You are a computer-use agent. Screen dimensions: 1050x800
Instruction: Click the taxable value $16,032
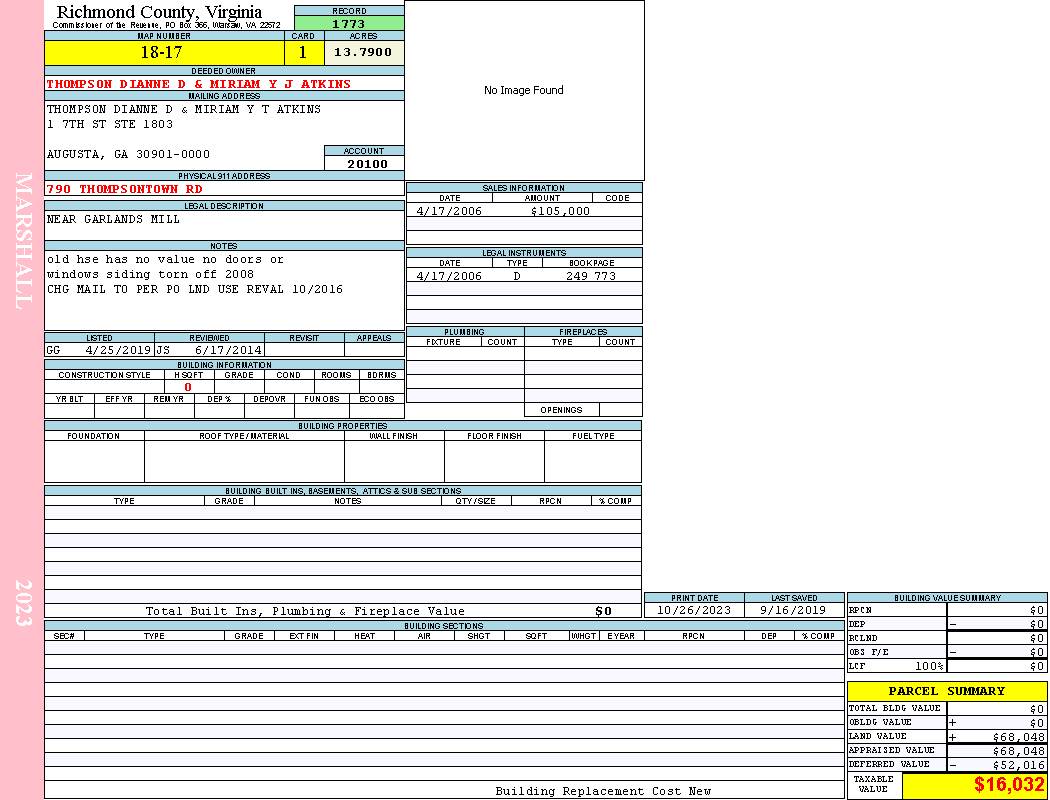click(x=1009, y=785)
